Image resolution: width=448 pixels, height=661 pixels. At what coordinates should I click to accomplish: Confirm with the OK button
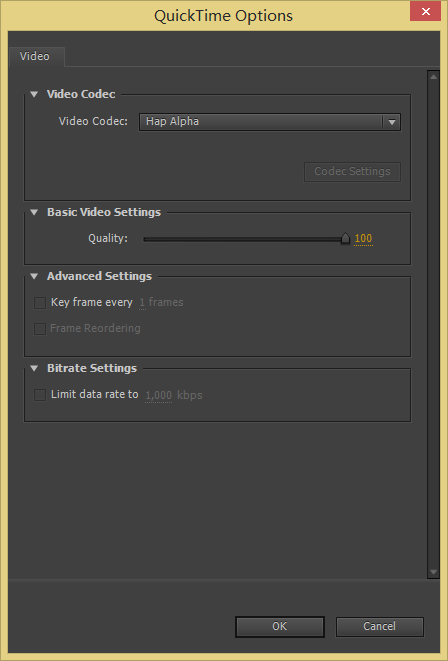(280, 626)
